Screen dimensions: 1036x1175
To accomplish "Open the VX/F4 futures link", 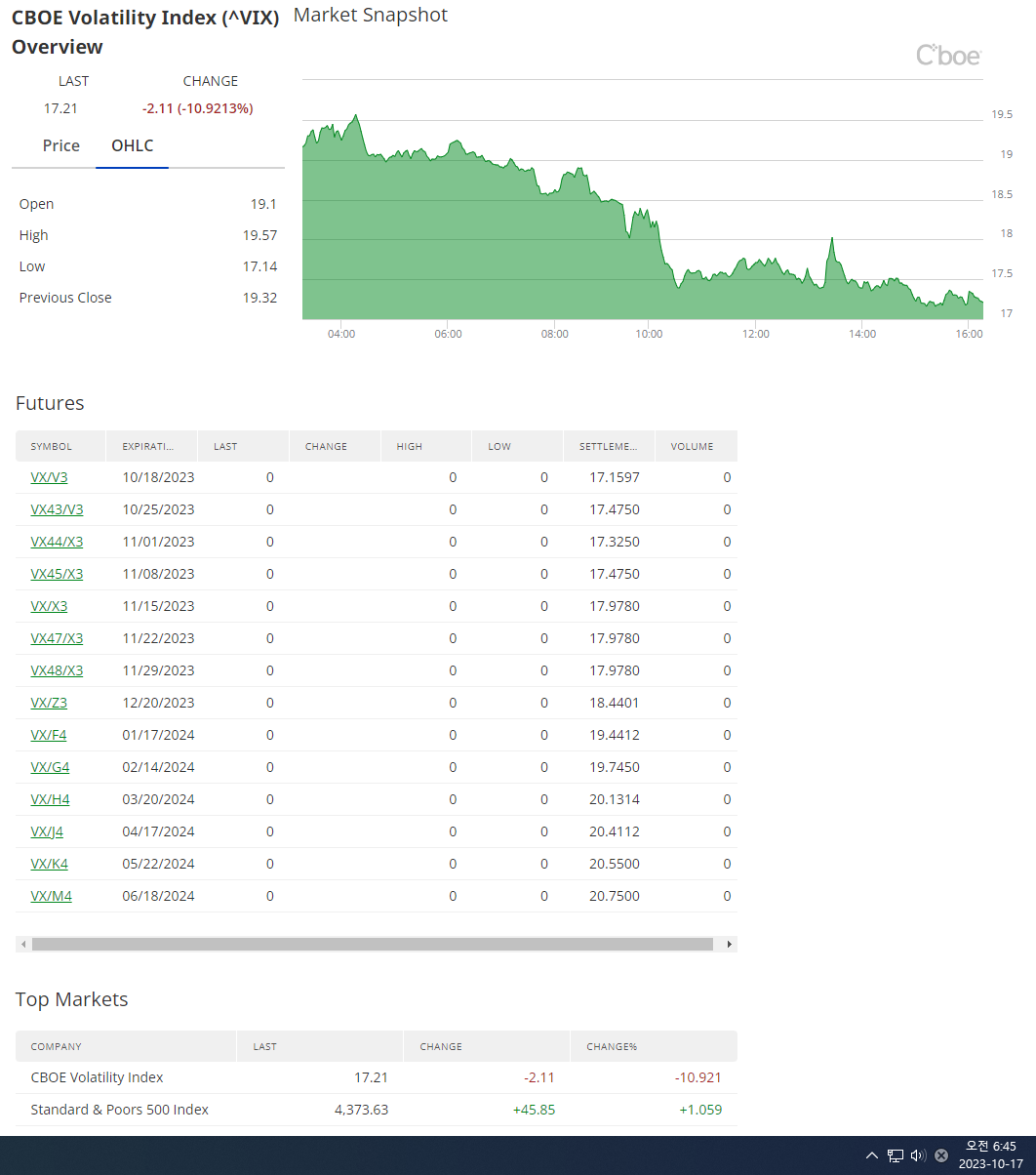I will (x=49, y=736).
